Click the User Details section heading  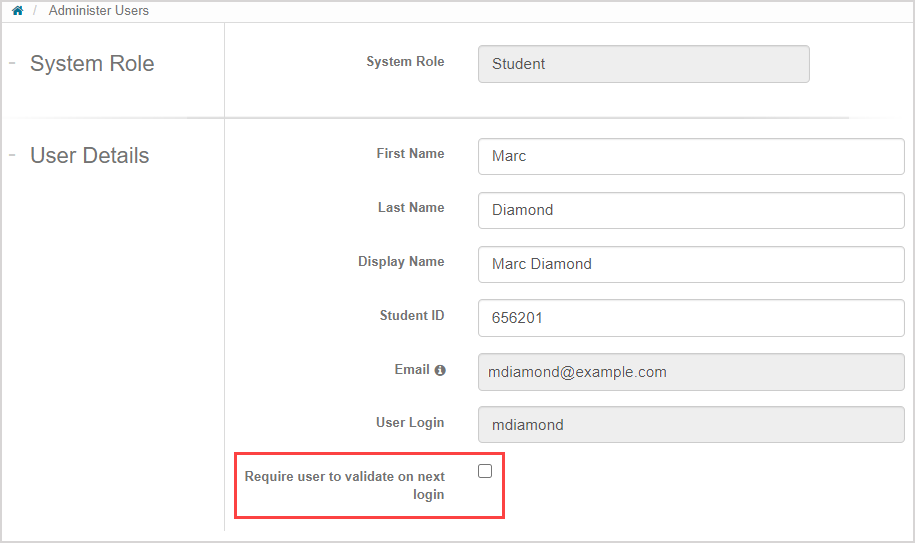[x=89, y=156]
